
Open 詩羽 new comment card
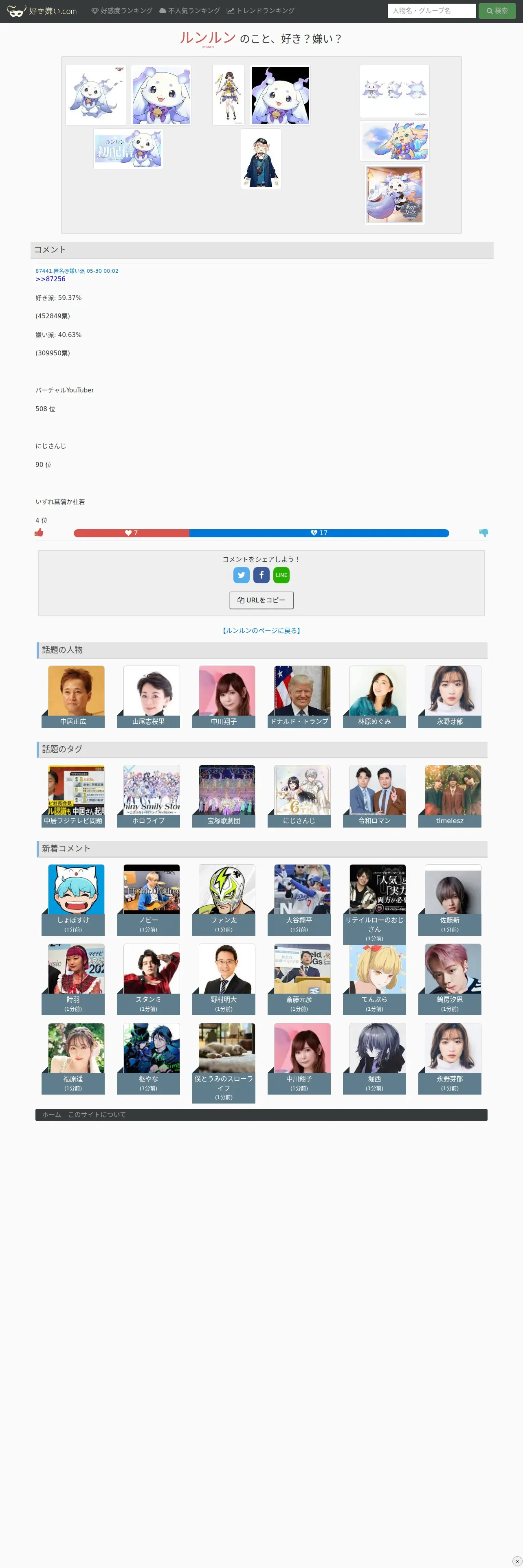click(x=73, y=979)
